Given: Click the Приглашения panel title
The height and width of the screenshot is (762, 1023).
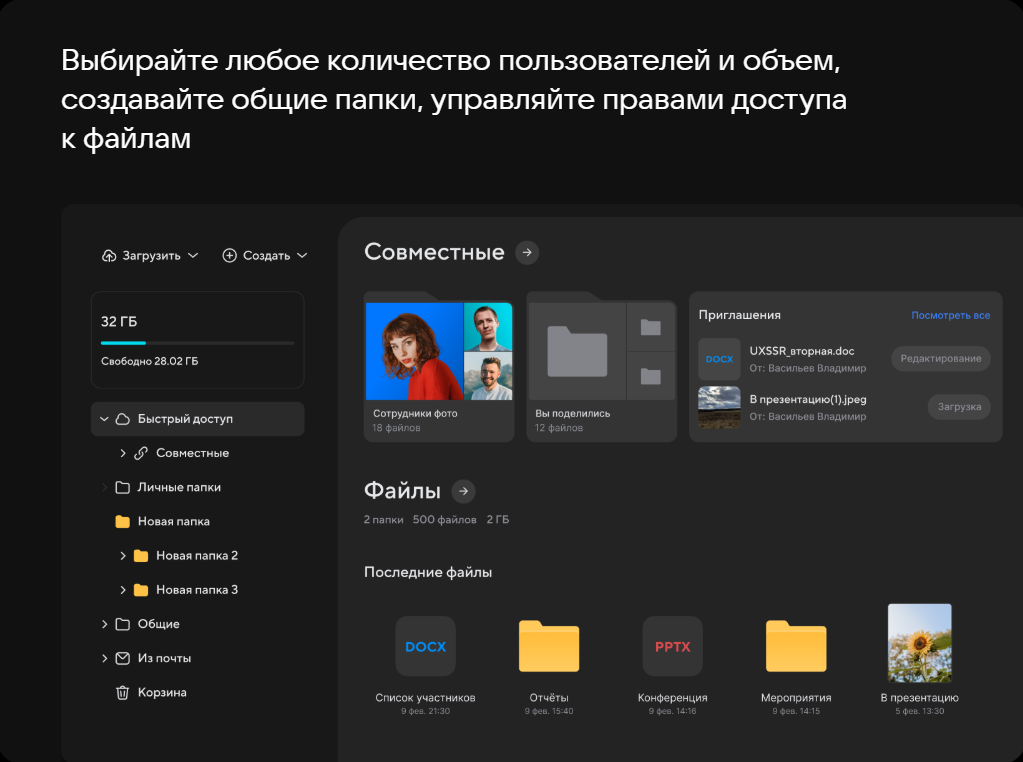Looking at the screenshot, I should [x=740, y=315].
